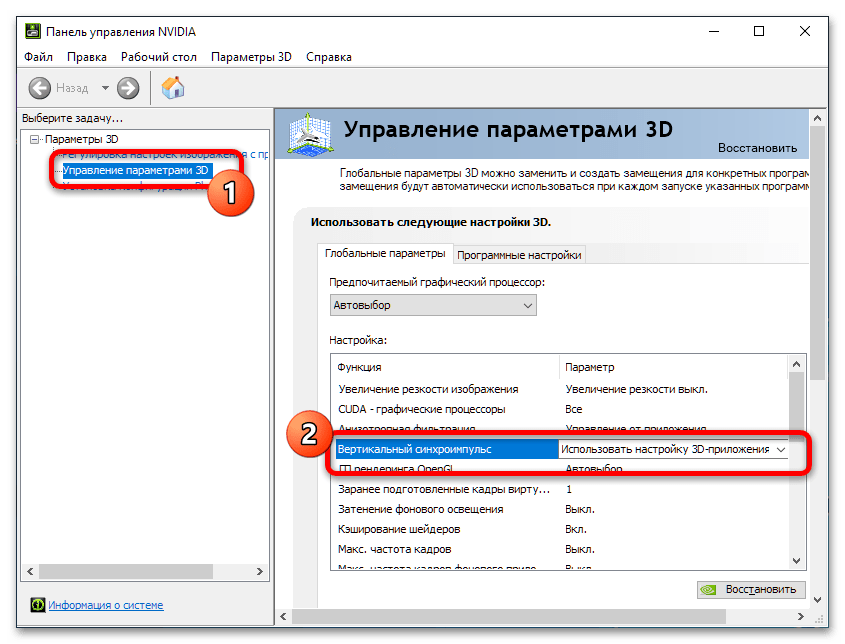This screenshot has height=644, width=845.
Task: Click main panel vertical scroll down arrow
Action: [x=817, y=600]
